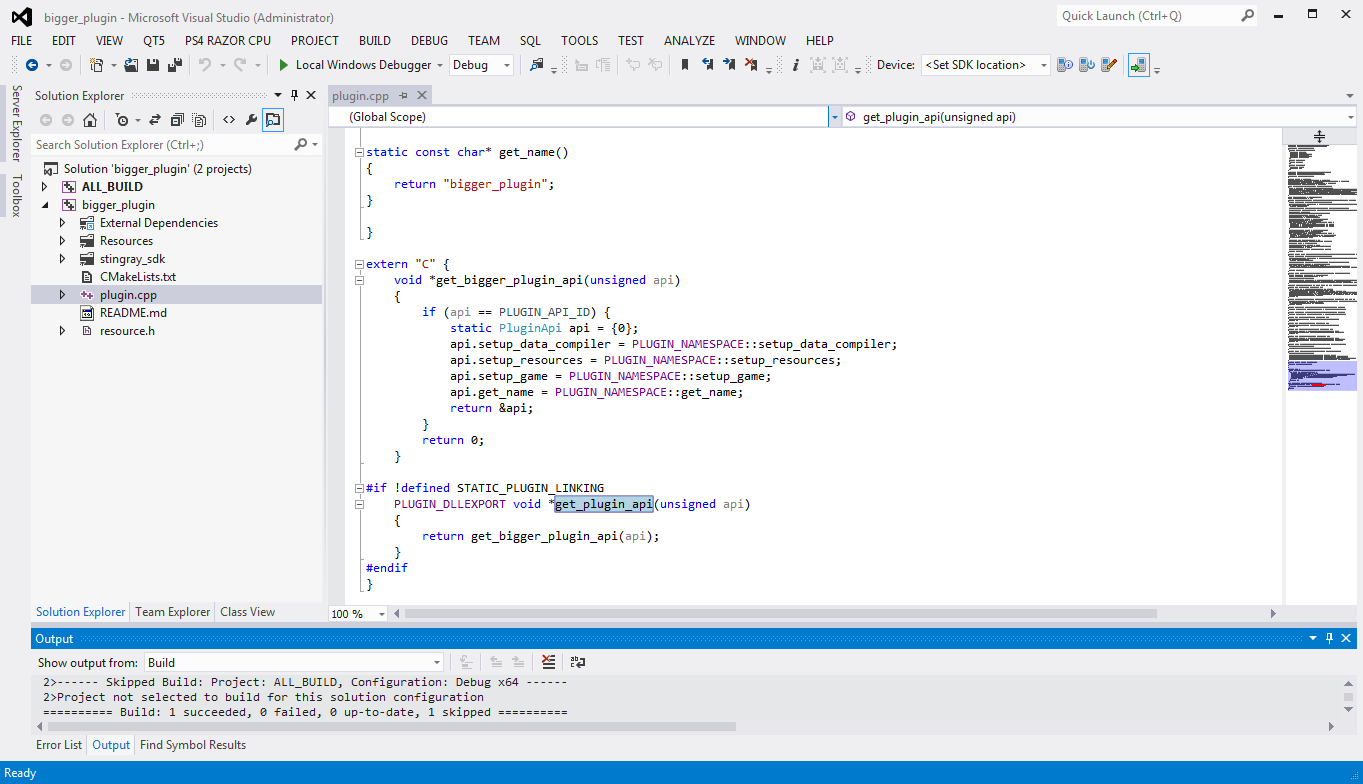Open the BUILD menu
Image resolution: width=1363 pixels, height=784 pixels.
(375, 41)
